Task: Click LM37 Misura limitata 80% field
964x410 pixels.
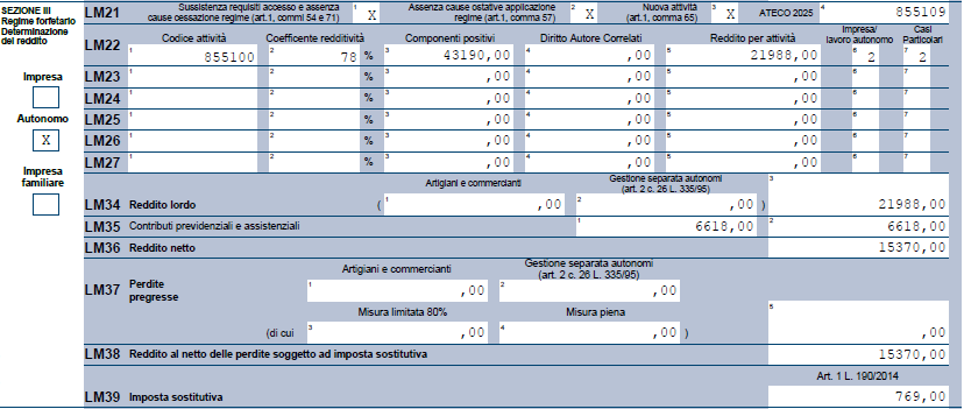Action: point(397,333)
